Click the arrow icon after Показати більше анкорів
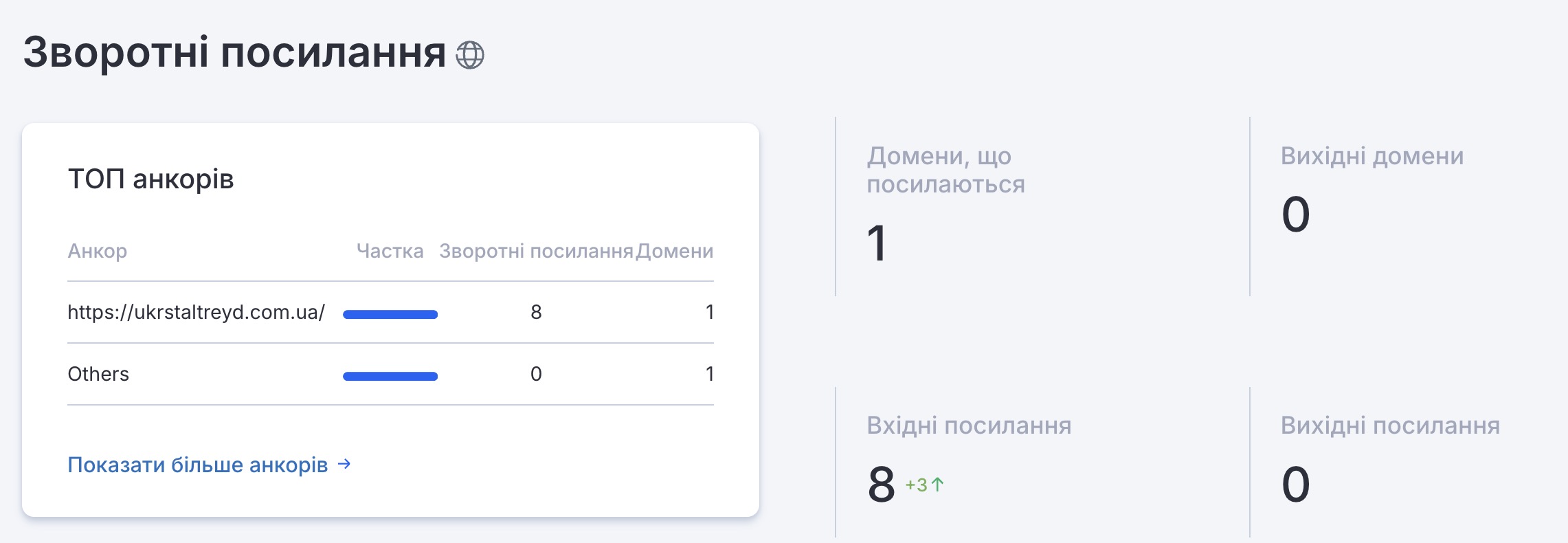 (x=344, y=465)
